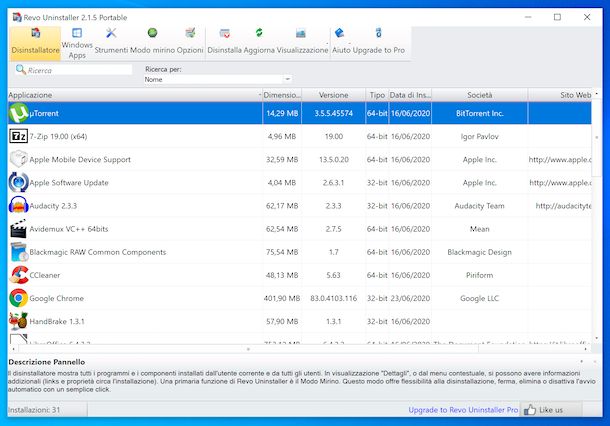Viewport: 610px width, 426px height.
Task: Click the µTorrent app icon
Action: 18,113
